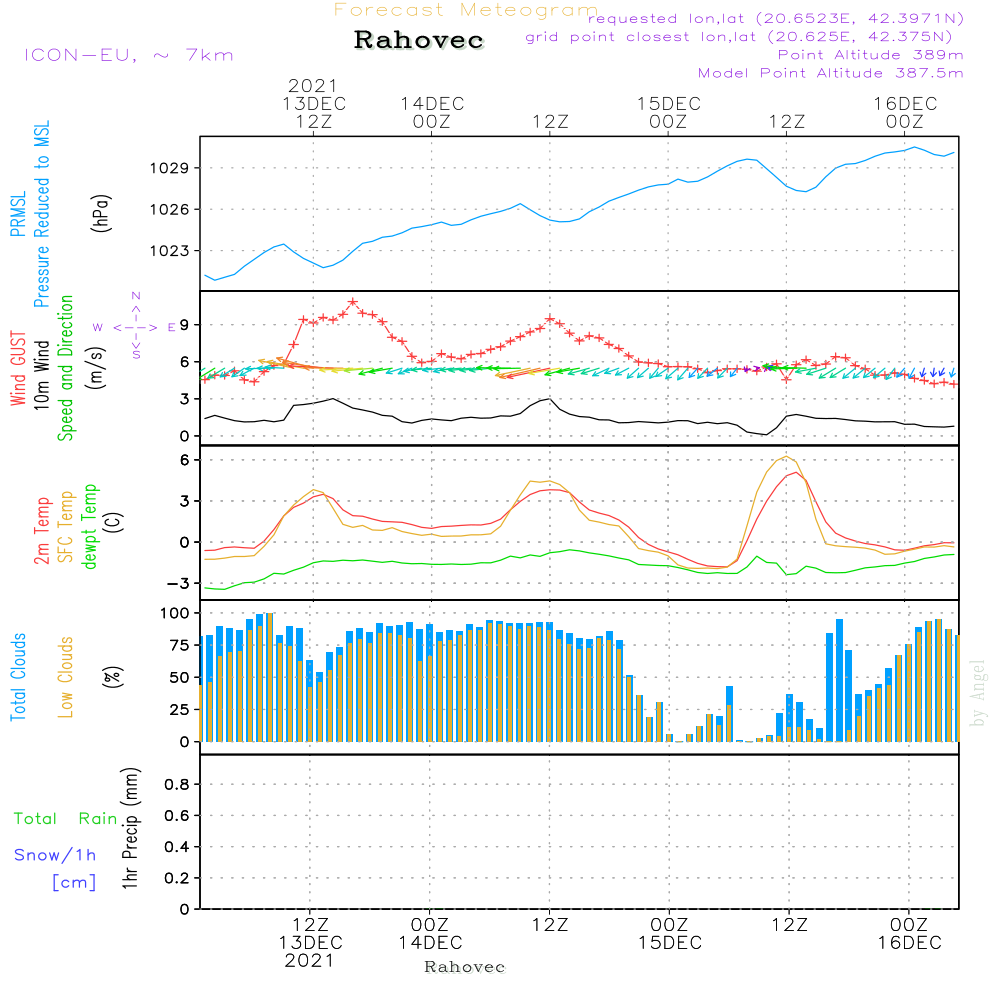Click the wind direction compass rose

click(135, 327)
